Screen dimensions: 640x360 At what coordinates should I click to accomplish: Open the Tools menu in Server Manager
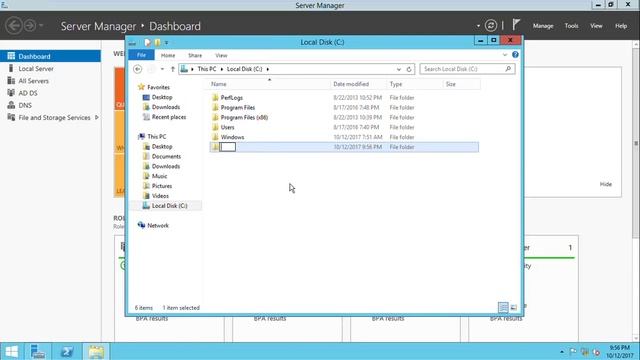click(x=571, y=26)
